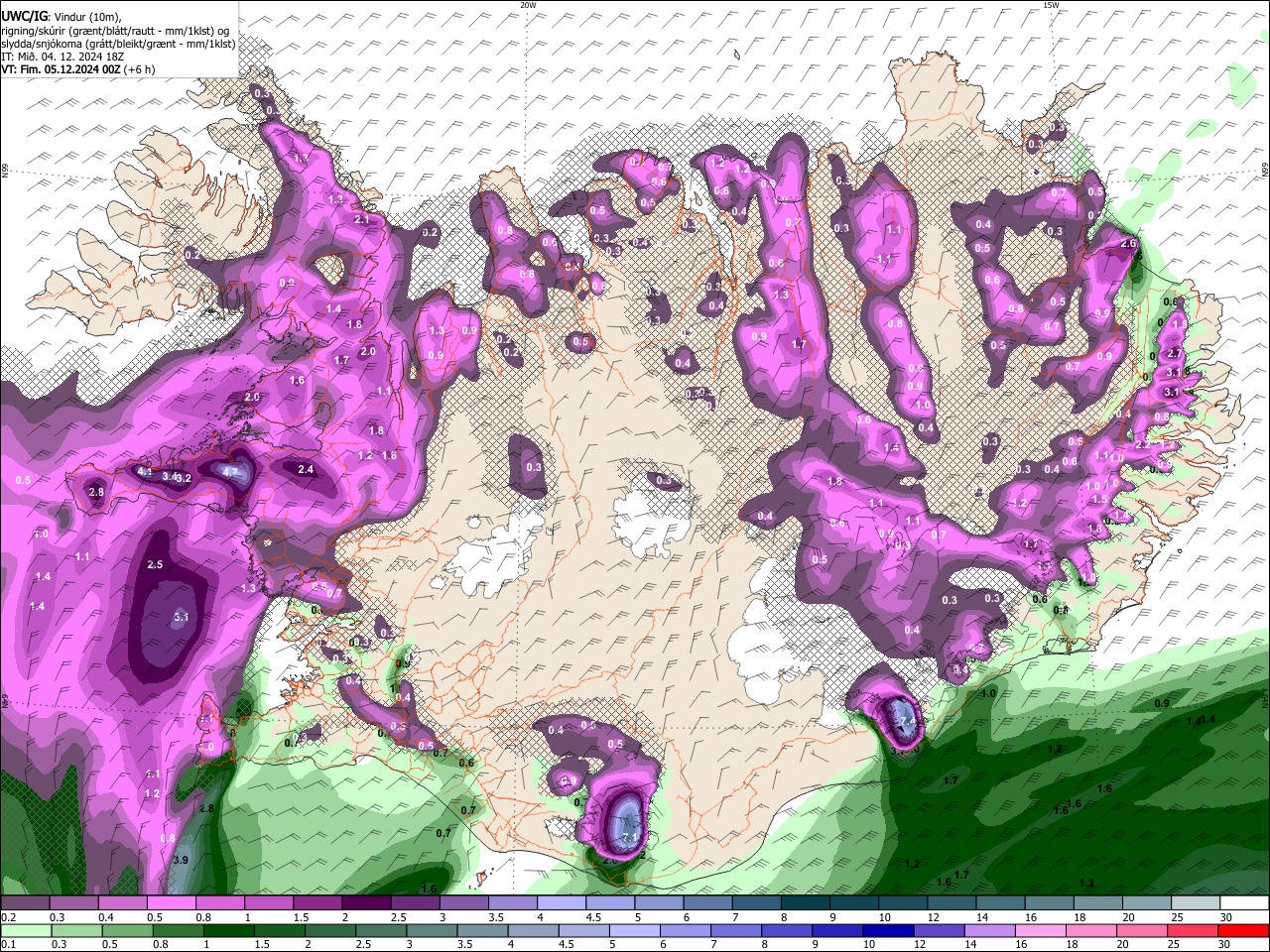Click the white 30 swatch in upper legend row
1270x952 pixels.
[1245, 903]
